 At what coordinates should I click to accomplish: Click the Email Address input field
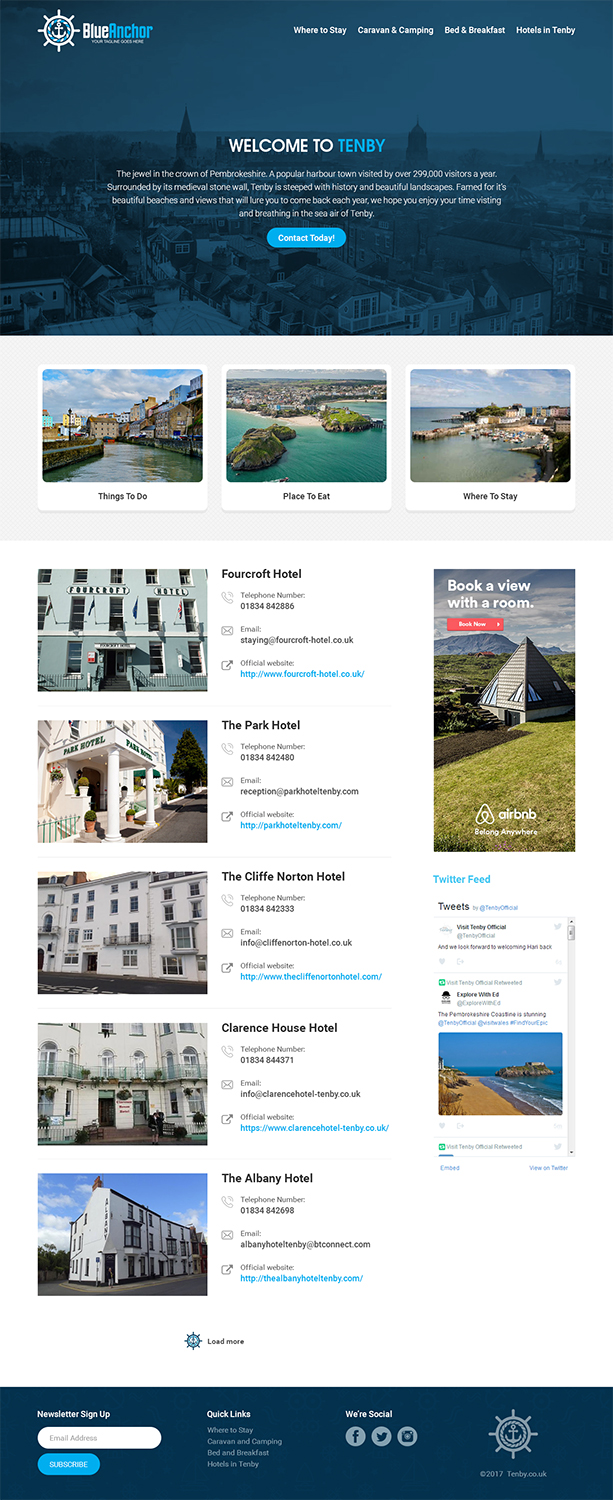click(x=99, y=1438)
